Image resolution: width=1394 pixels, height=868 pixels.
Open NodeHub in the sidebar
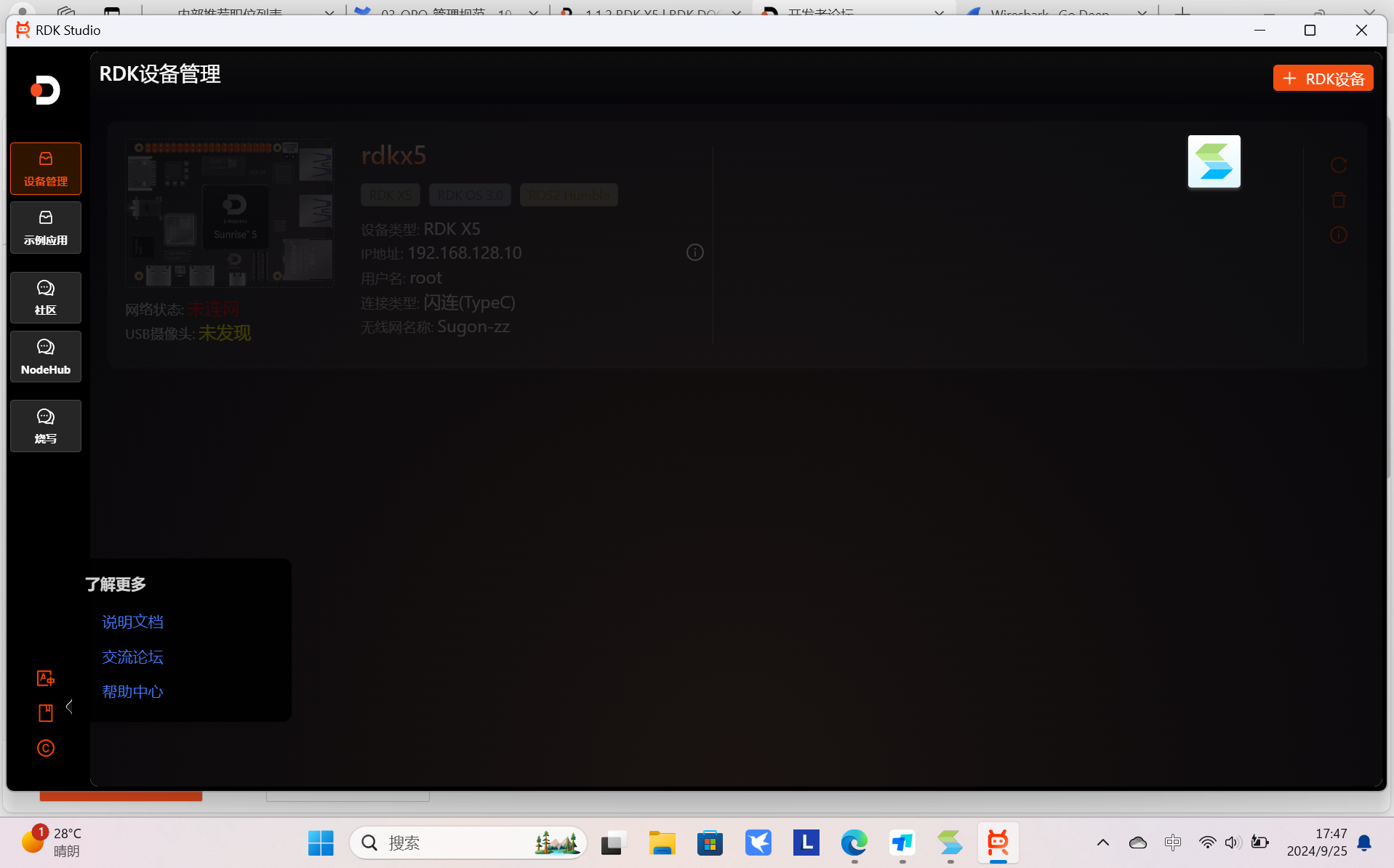click(x=46, y=357)
